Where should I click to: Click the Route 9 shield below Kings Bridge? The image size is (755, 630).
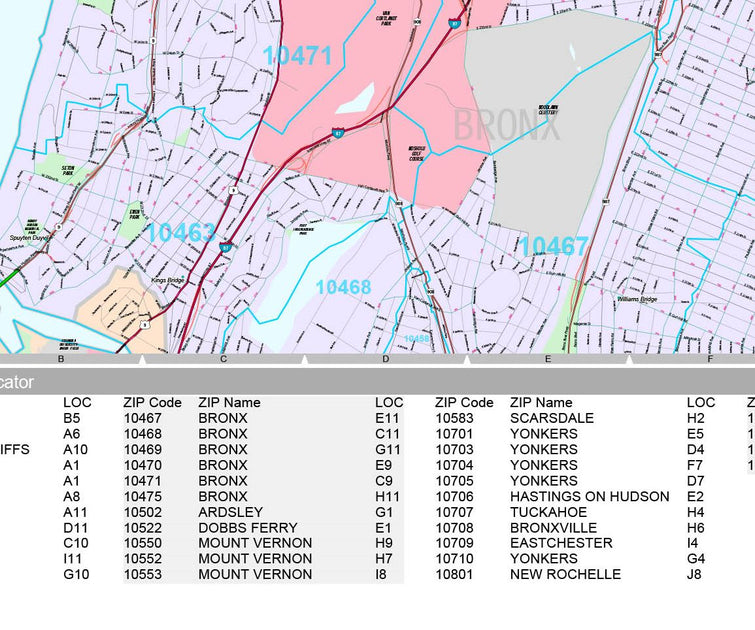(145, 324)
